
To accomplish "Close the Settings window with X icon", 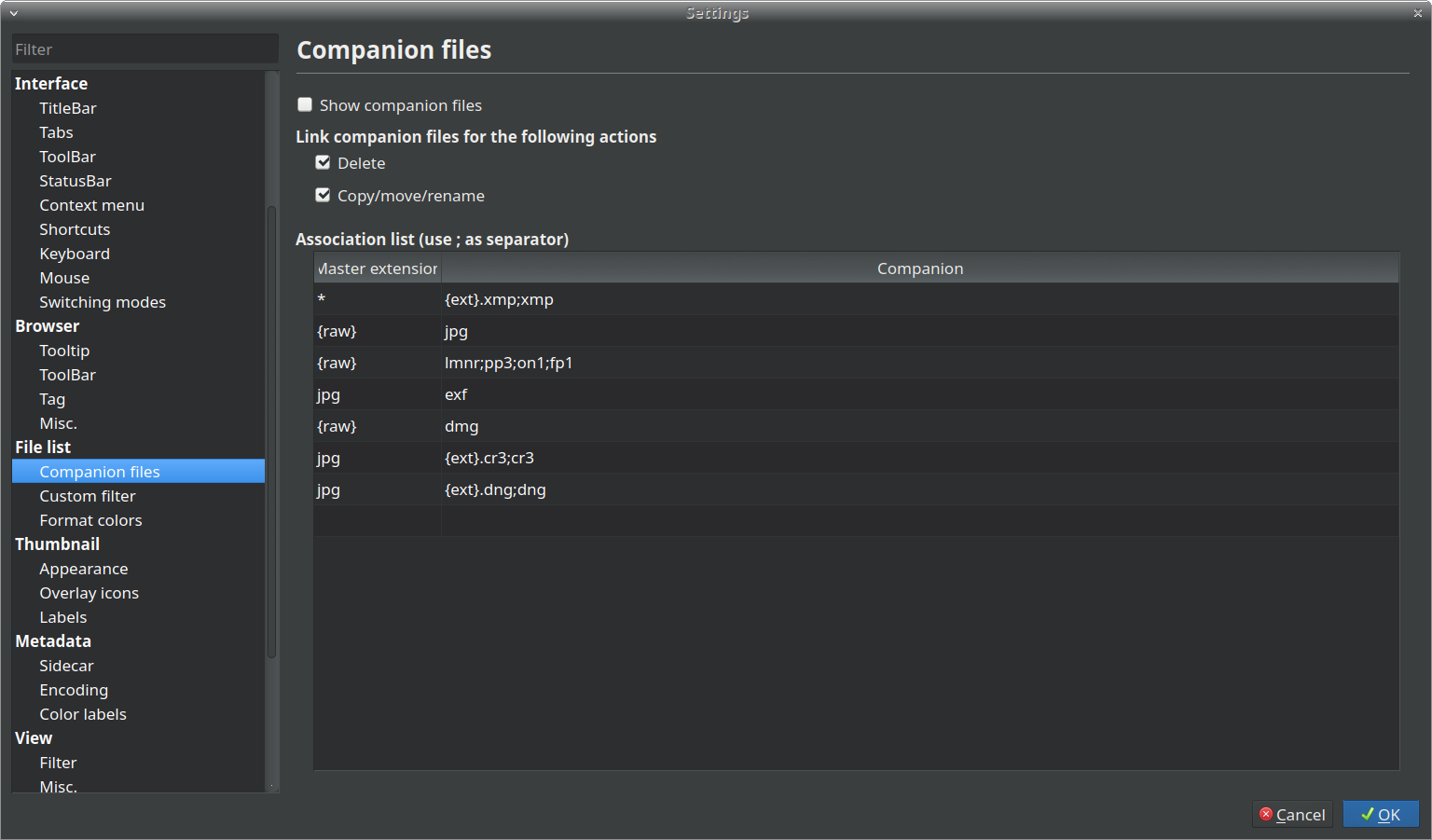I will point(1417,13).
